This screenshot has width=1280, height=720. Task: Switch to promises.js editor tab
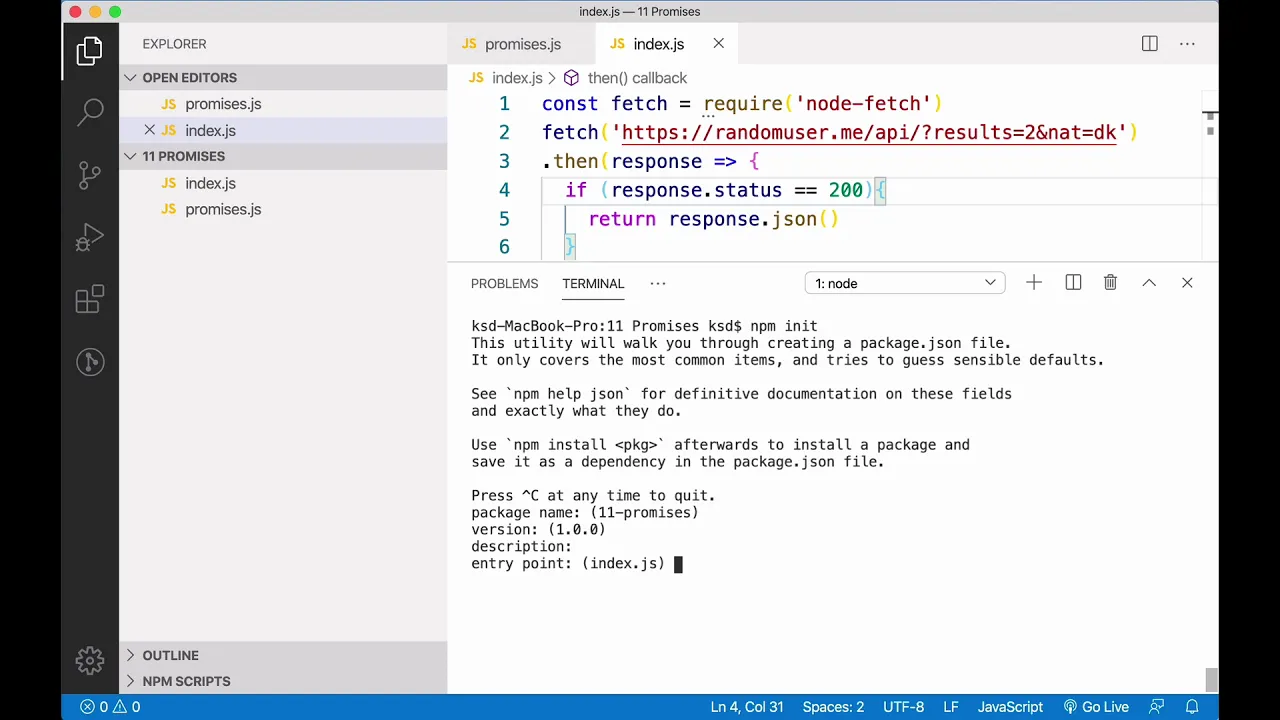pos(521,44)
